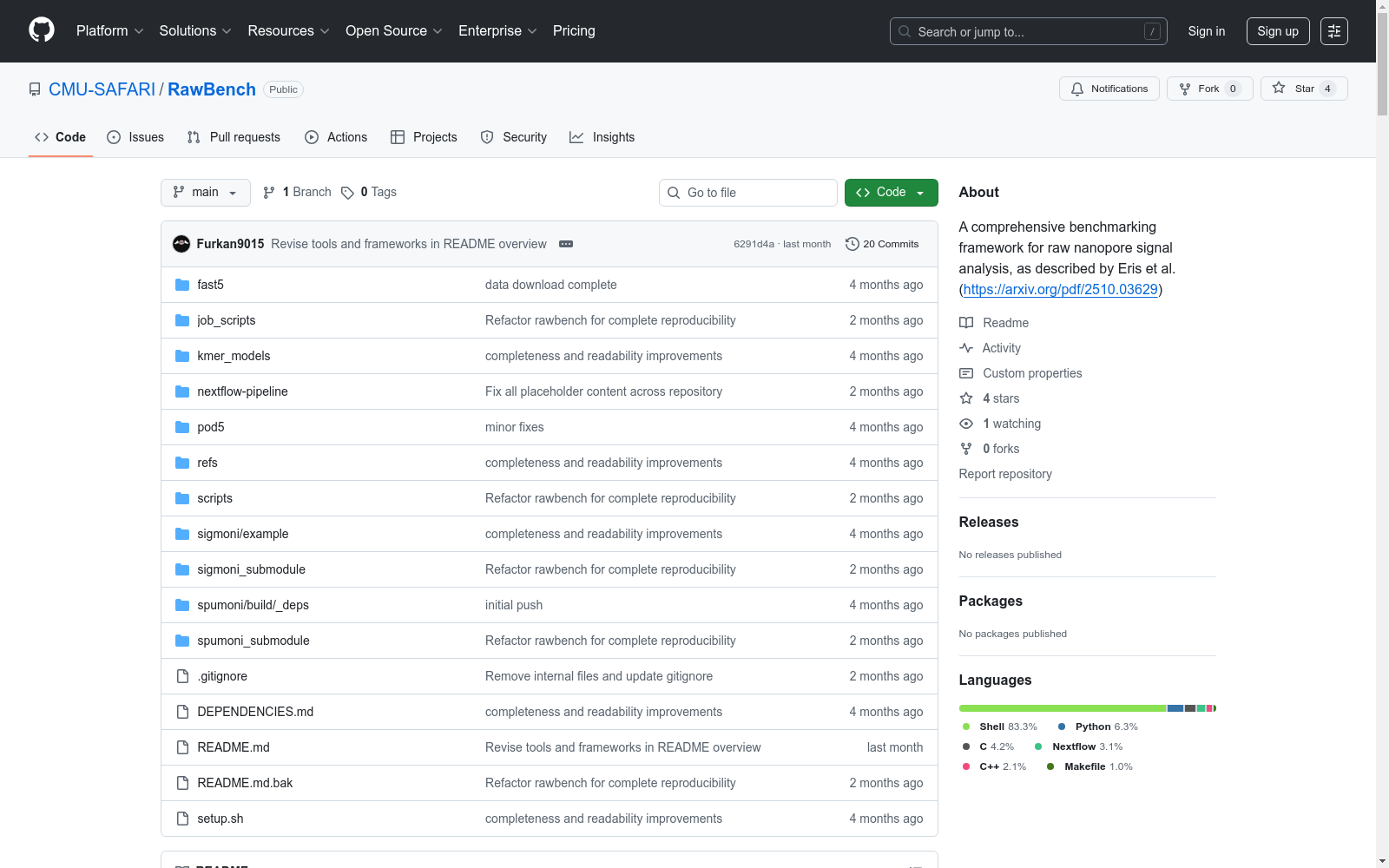Screen dimensions: 1389x868
Task: Expand the Enterprise menu
Action: (x=497, y=31)
